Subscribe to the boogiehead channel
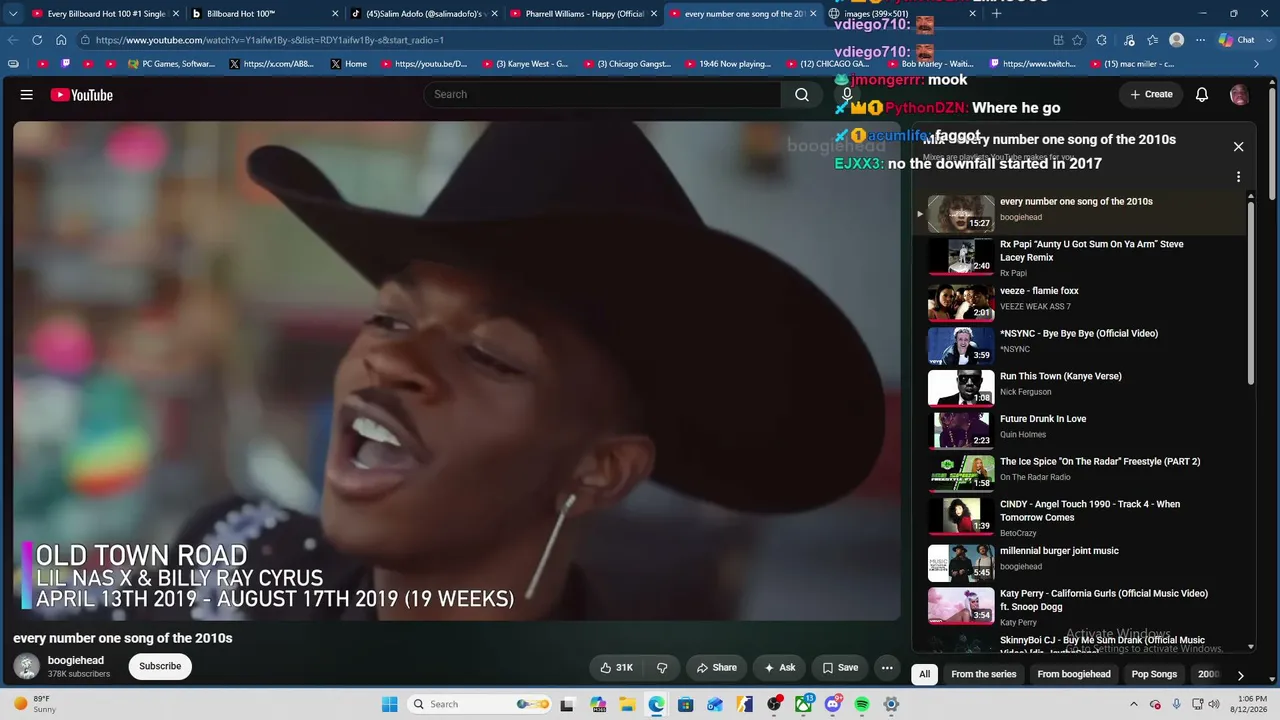Screen dimensions: 1280x720 (x=160, y=667)
